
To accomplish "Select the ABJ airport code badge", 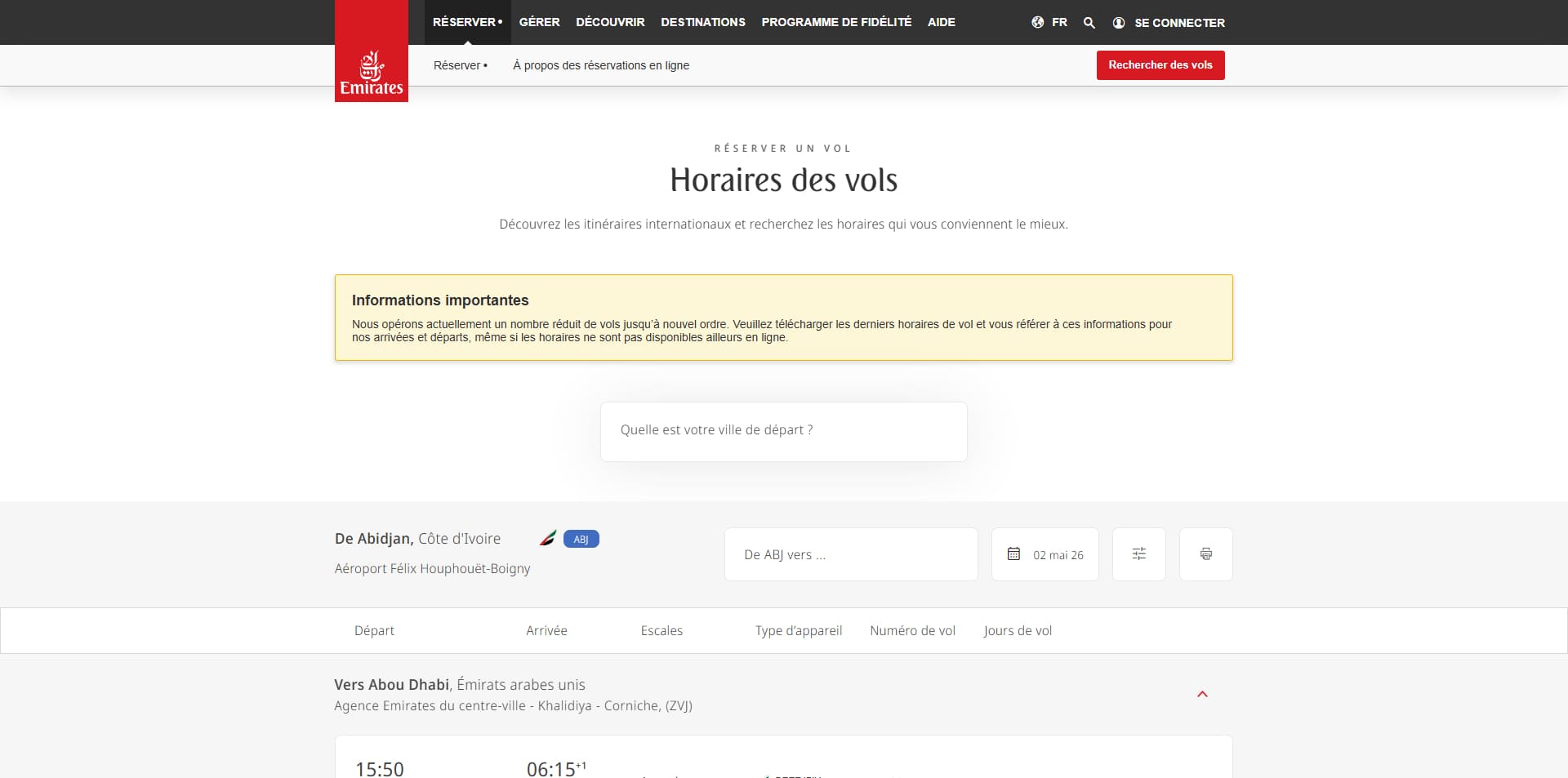I will coord(581,539).
